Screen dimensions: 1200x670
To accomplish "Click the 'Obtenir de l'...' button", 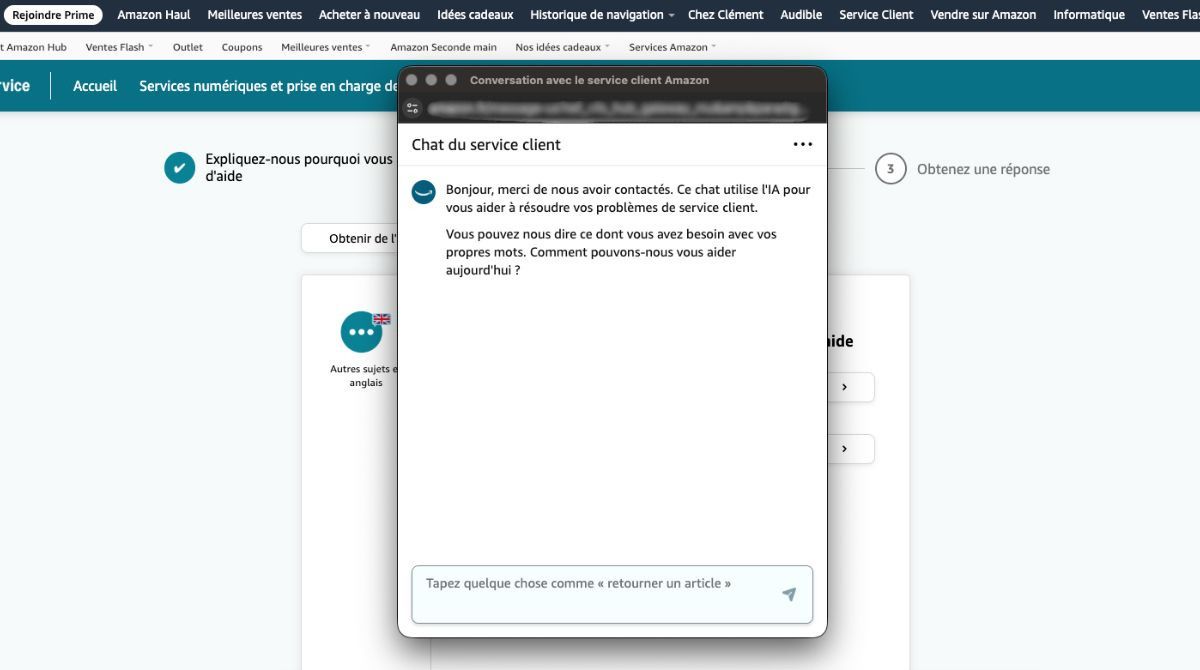I will click(350, 238).
